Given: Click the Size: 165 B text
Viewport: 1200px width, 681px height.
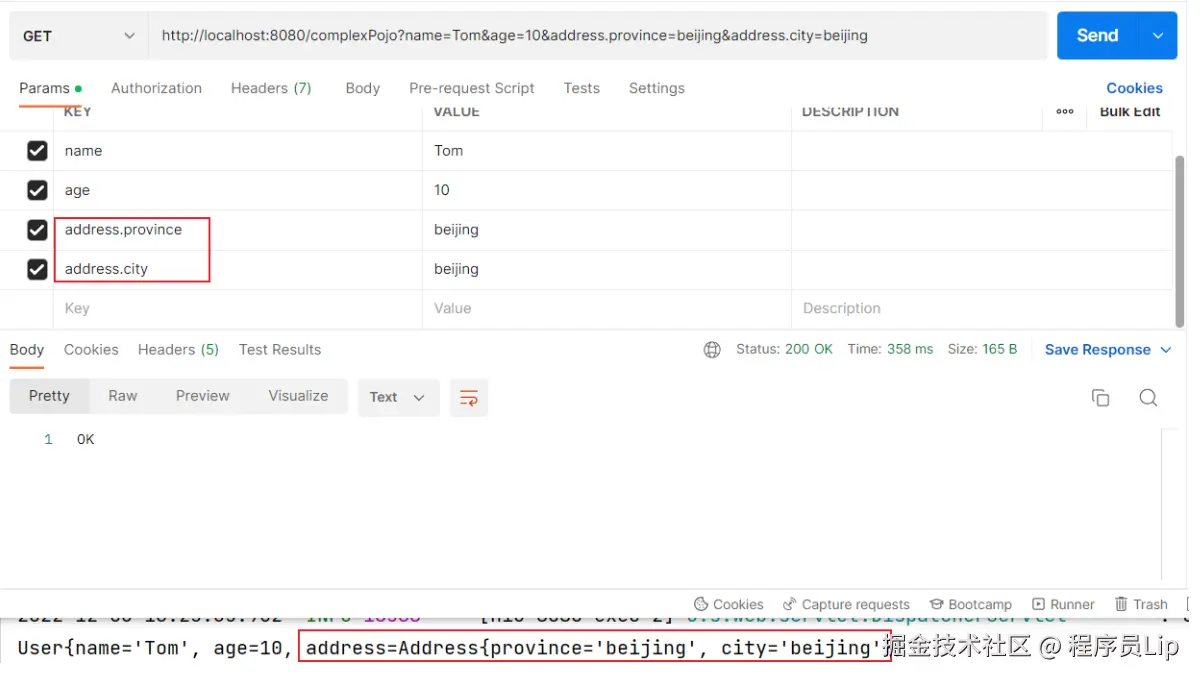Looking at the screenshot, I should coord(982,350).
